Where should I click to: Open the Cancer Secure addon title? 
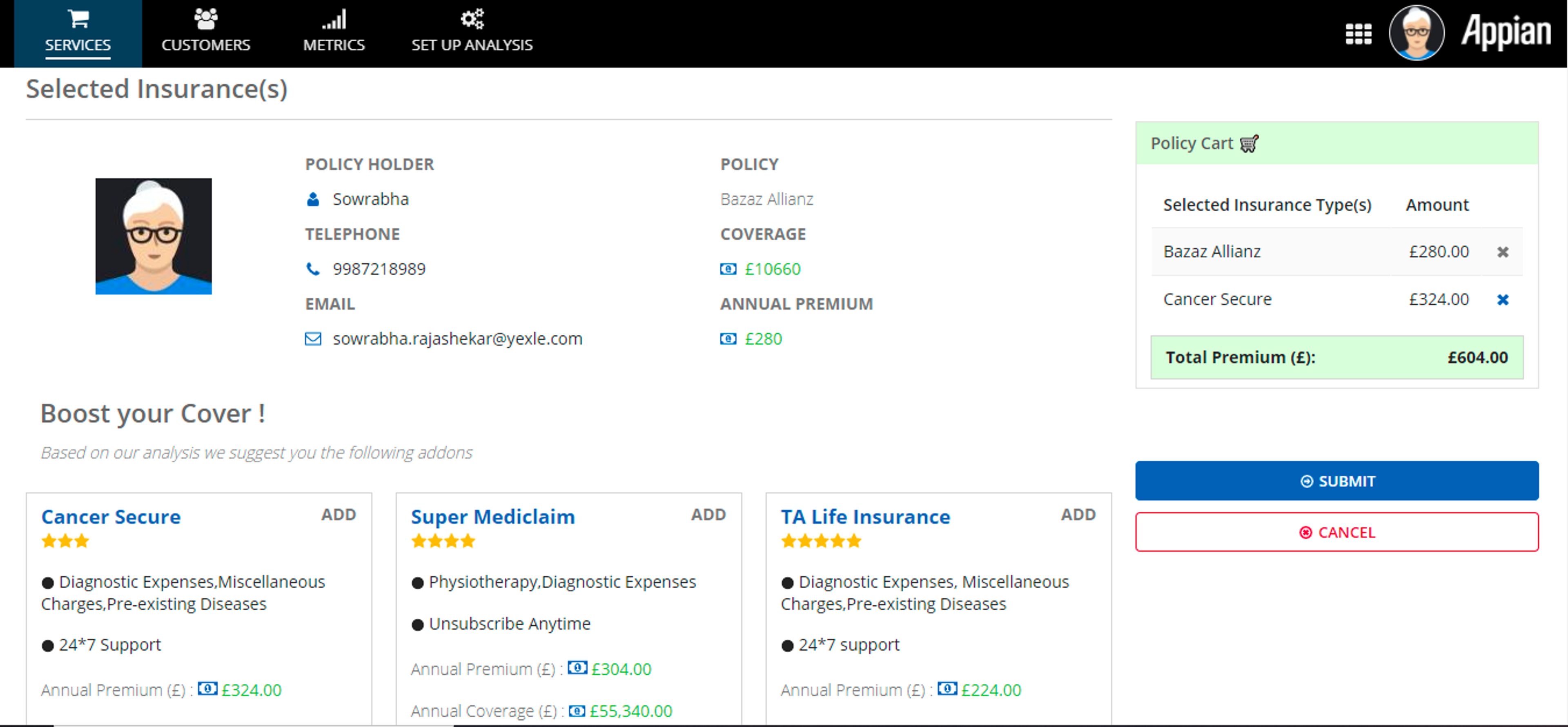(x=111, y=516)
